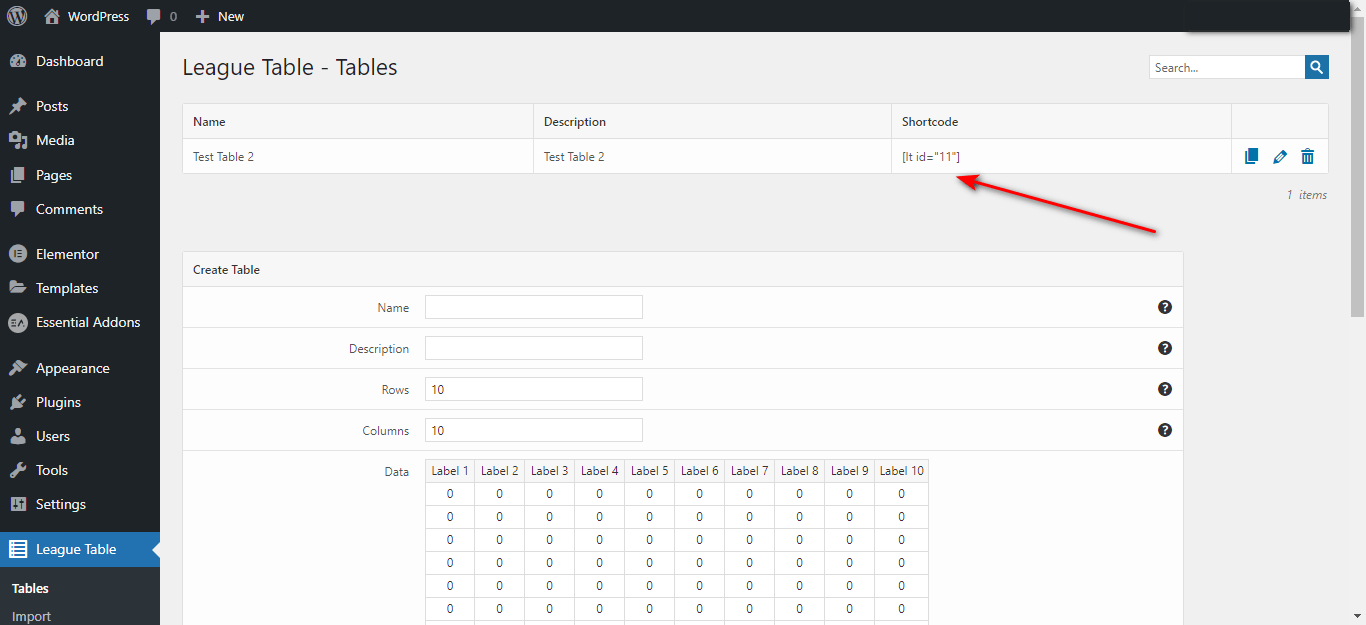Open the New item menu in admin bar

(x=219, y=16)
